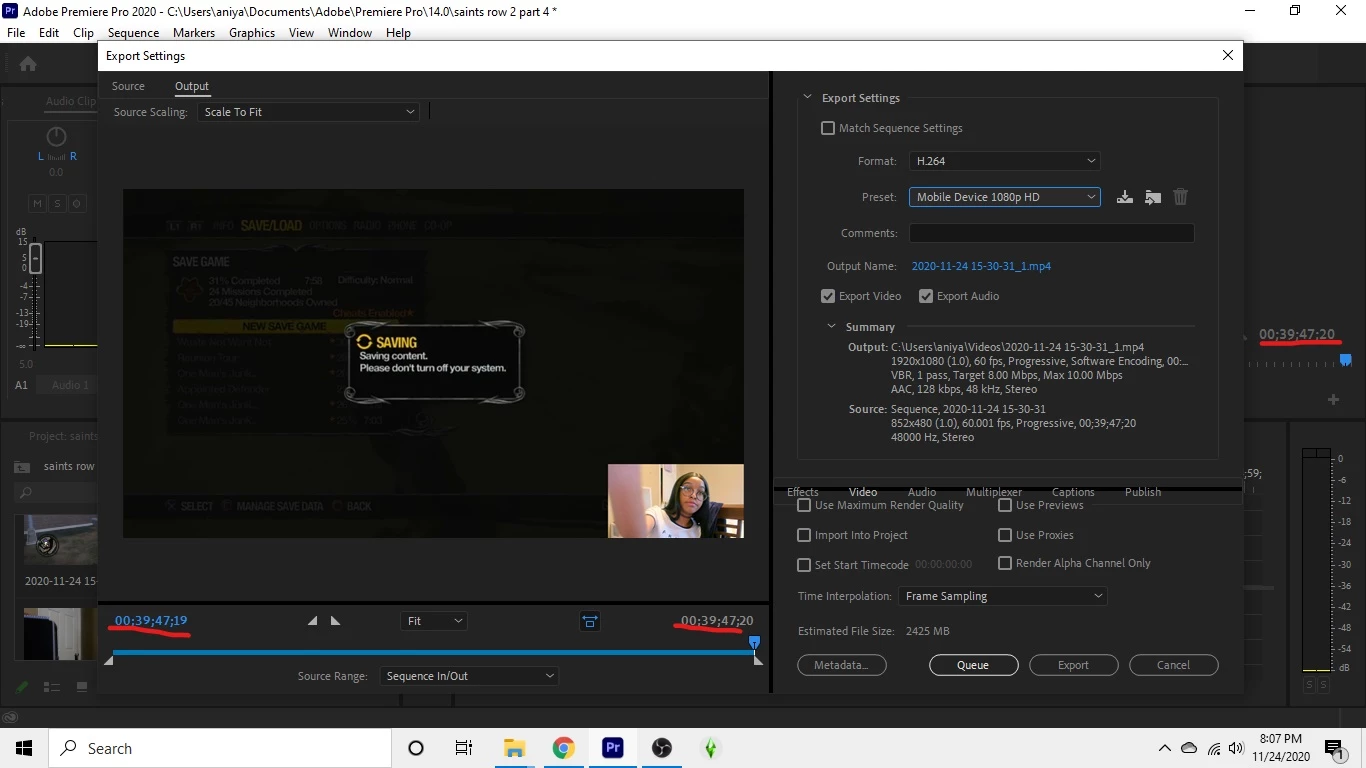
Task: Open the Captions tab
Action: pos(1073,492)
